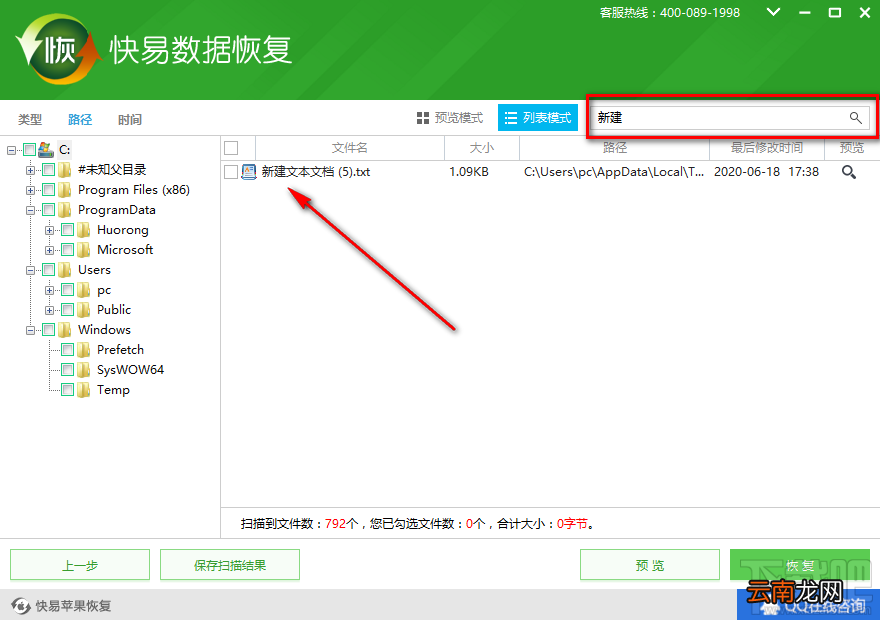880x620 pixels.
Task: Open the 快易苹果恢复 link
Action: tap(73, 606)
